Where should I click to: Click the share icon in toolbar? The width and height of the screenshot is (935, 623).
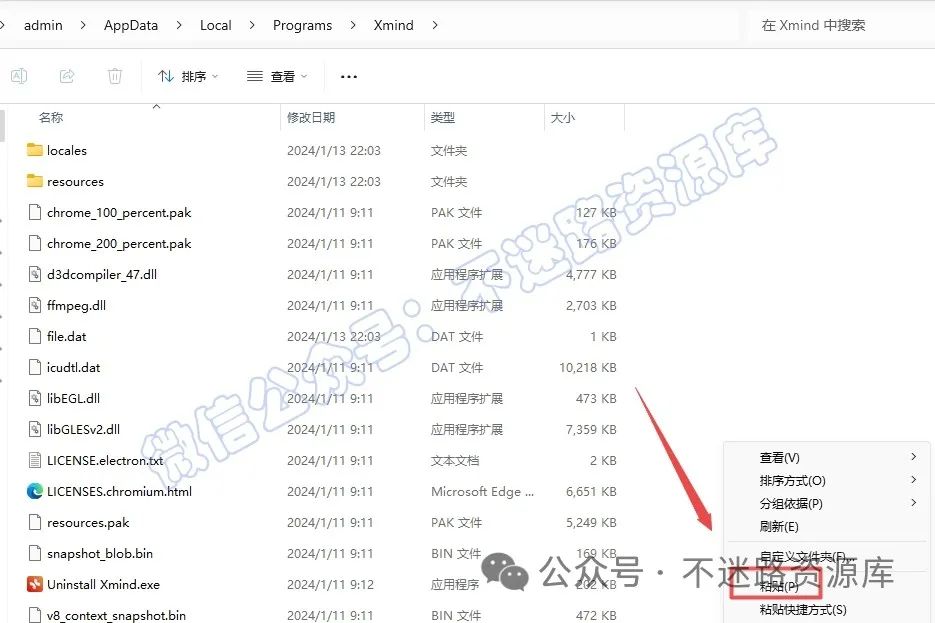coord(67,76)
